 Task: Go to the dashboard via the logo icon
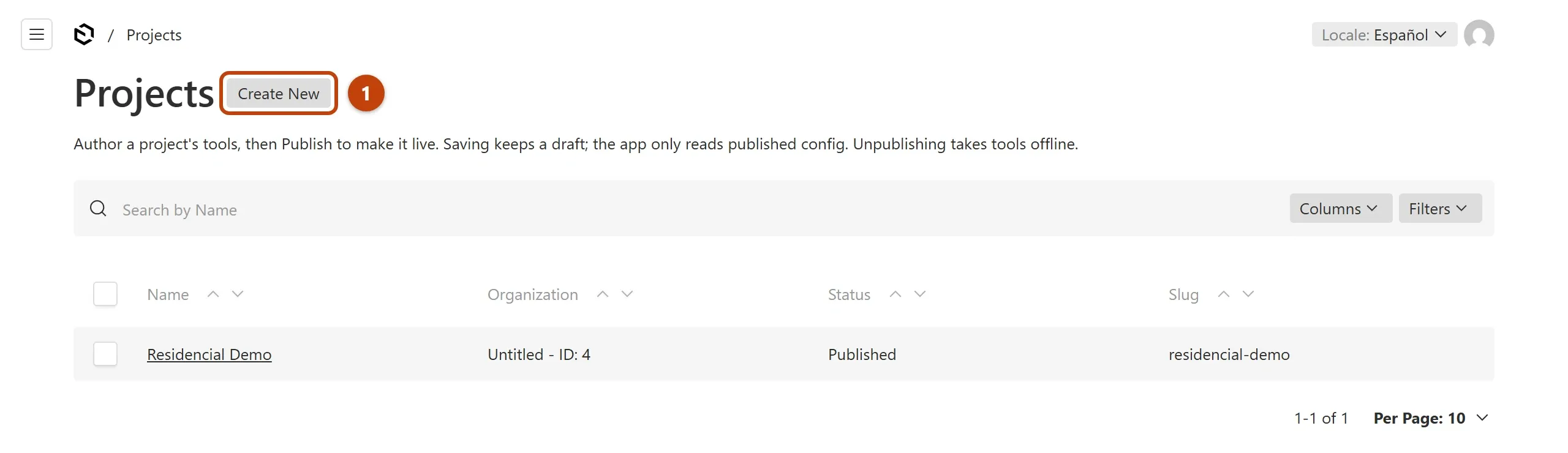click(84, 34)
